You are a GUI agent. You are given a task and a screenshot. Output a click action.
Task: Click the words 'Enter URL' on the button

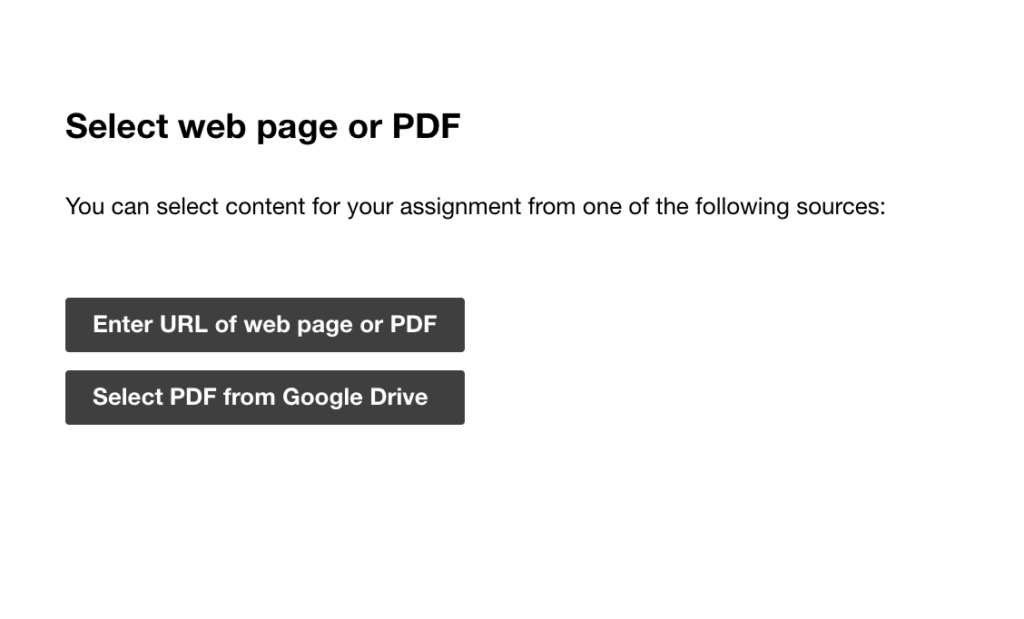click(150, 325)
